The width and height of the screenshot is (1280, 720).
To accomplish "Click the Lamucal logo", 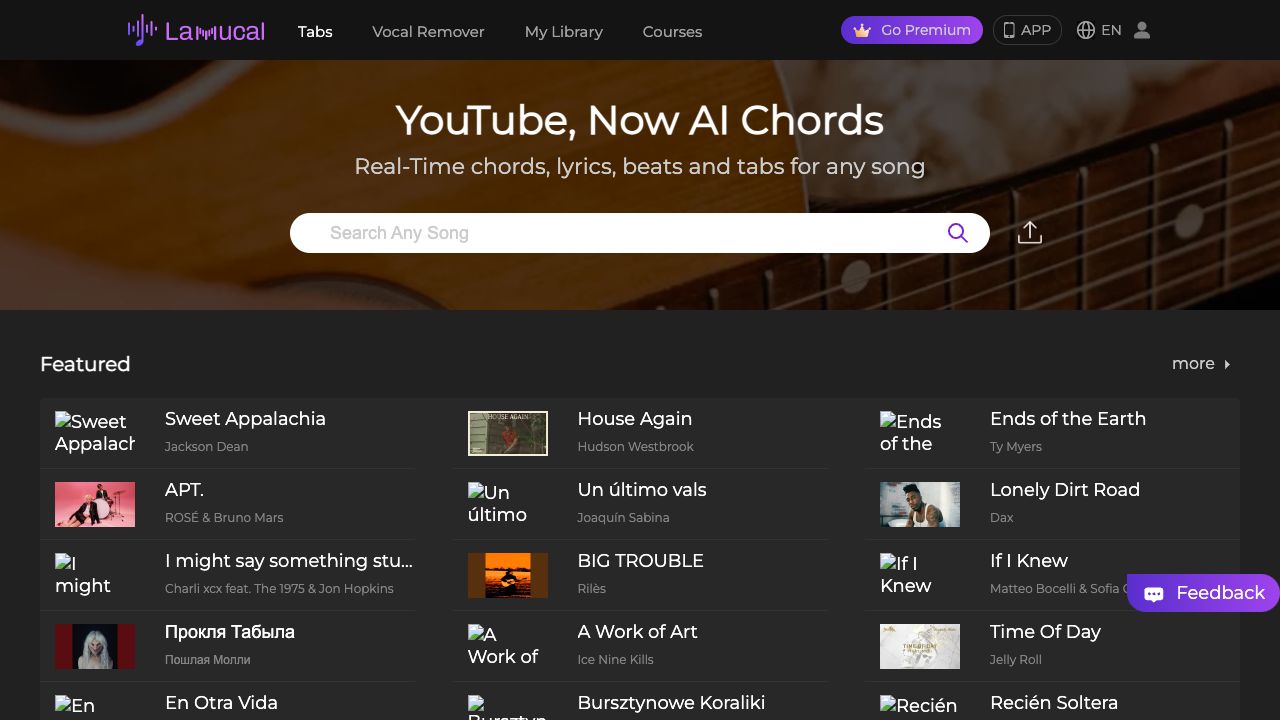I will (x=196, y=30).
